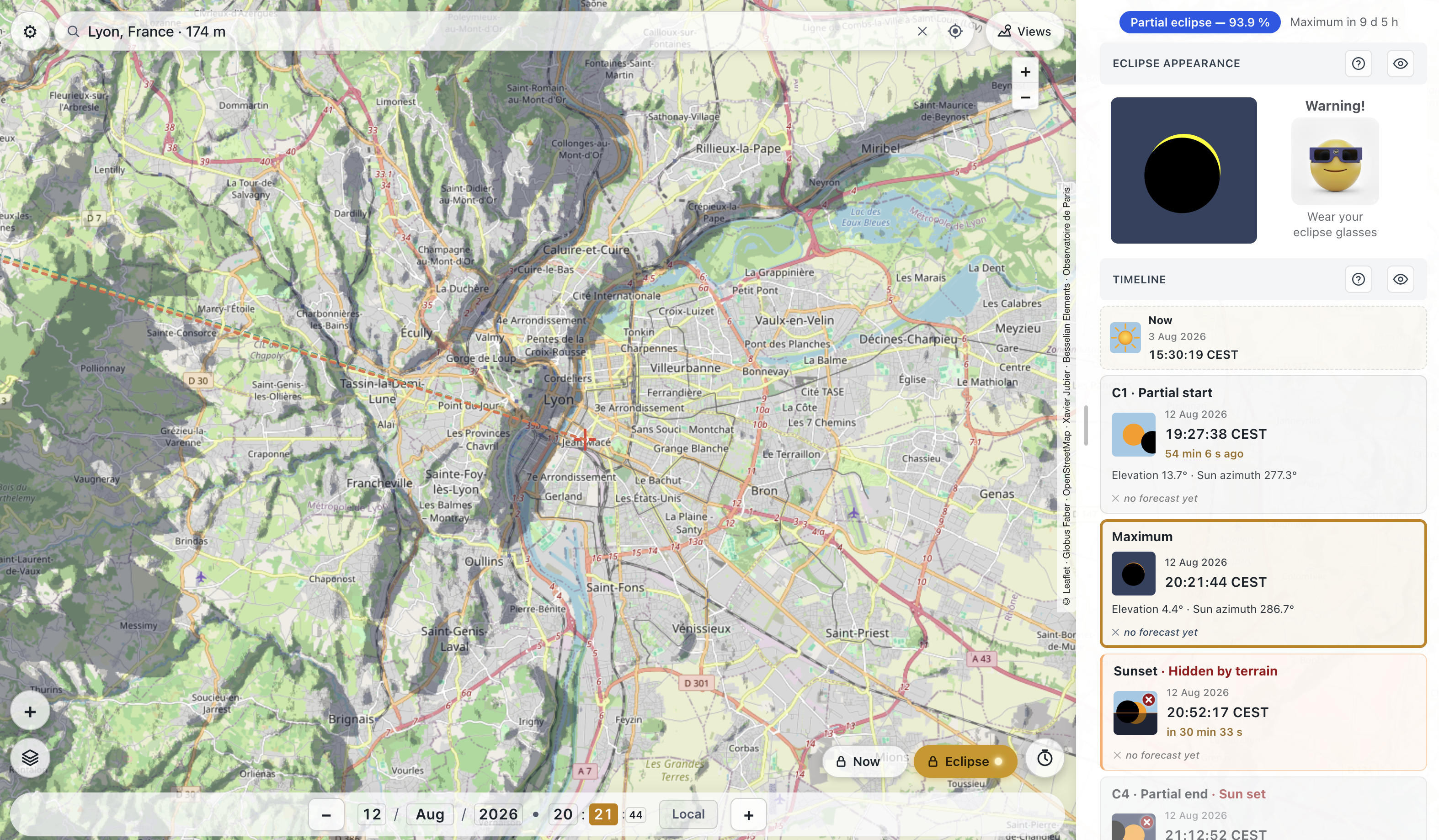Click 'Sunset · Hidden by terrain' heading
The width and height of the screenshot is (1439, 840).
[x=1195, y=671]
